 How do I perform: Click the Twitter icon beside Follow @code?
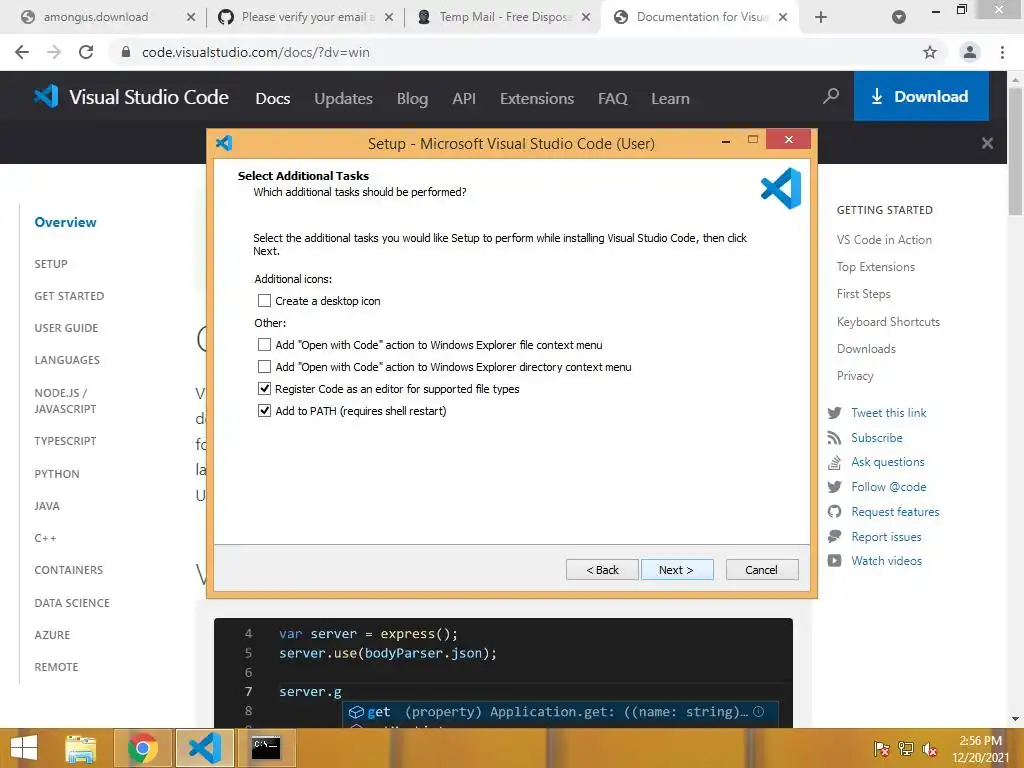(x=834, y=487)
